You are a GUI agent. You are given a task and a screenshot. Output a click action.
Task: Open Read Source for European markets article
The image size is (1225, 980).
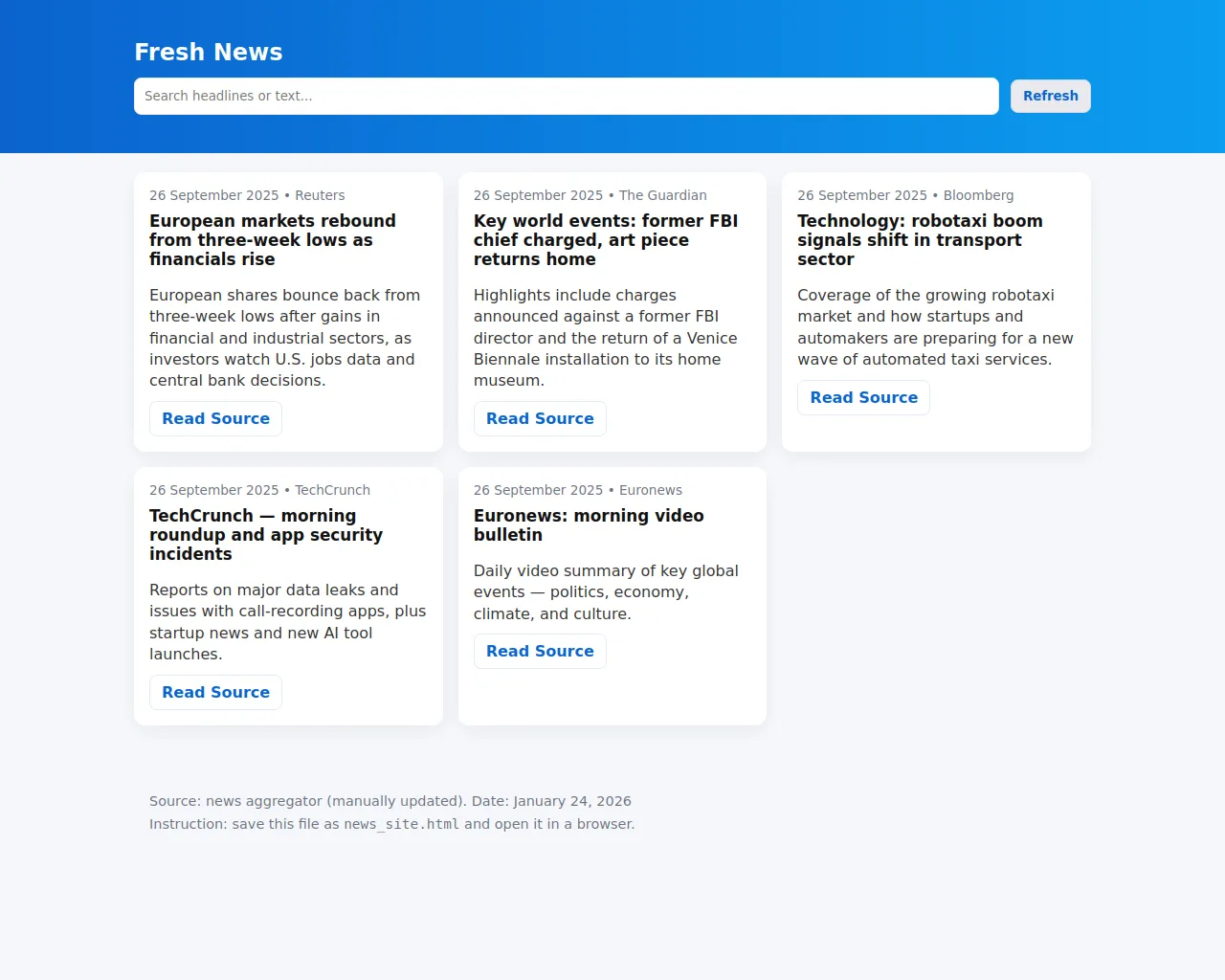[x=215, y=418]
